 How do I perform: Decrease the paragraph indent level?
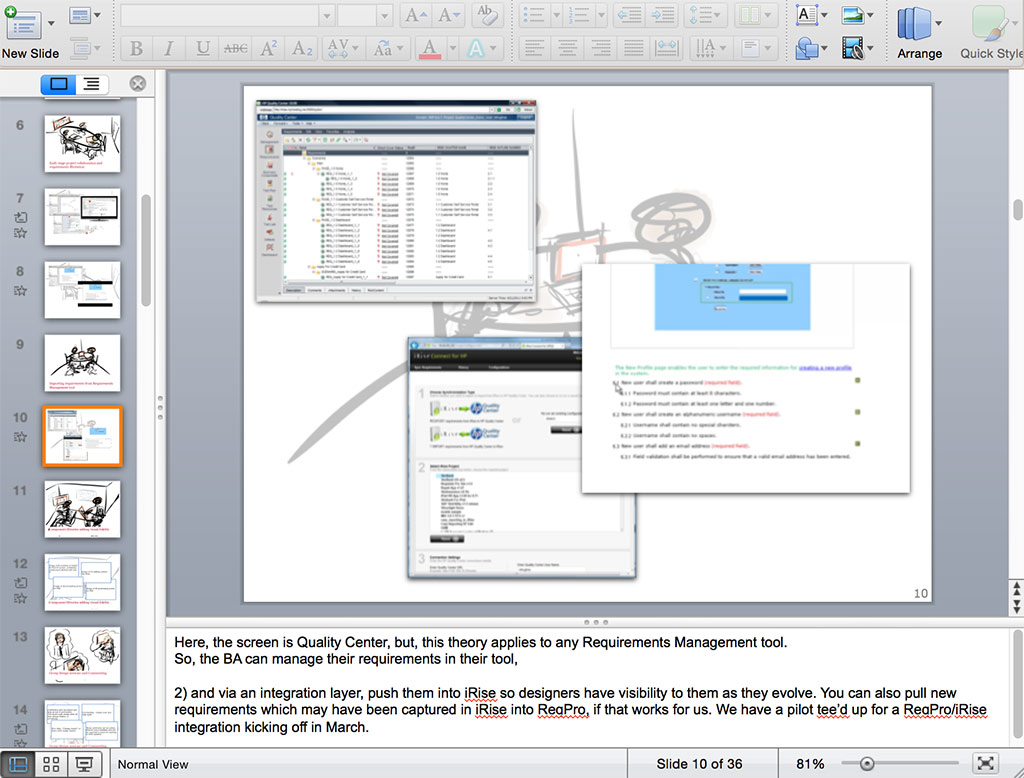(x=629, y=15)
